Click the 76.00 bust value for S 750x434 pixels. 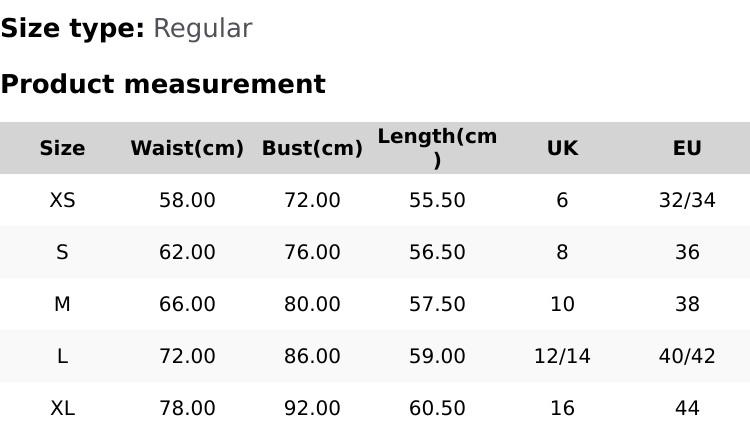point(312,252)
